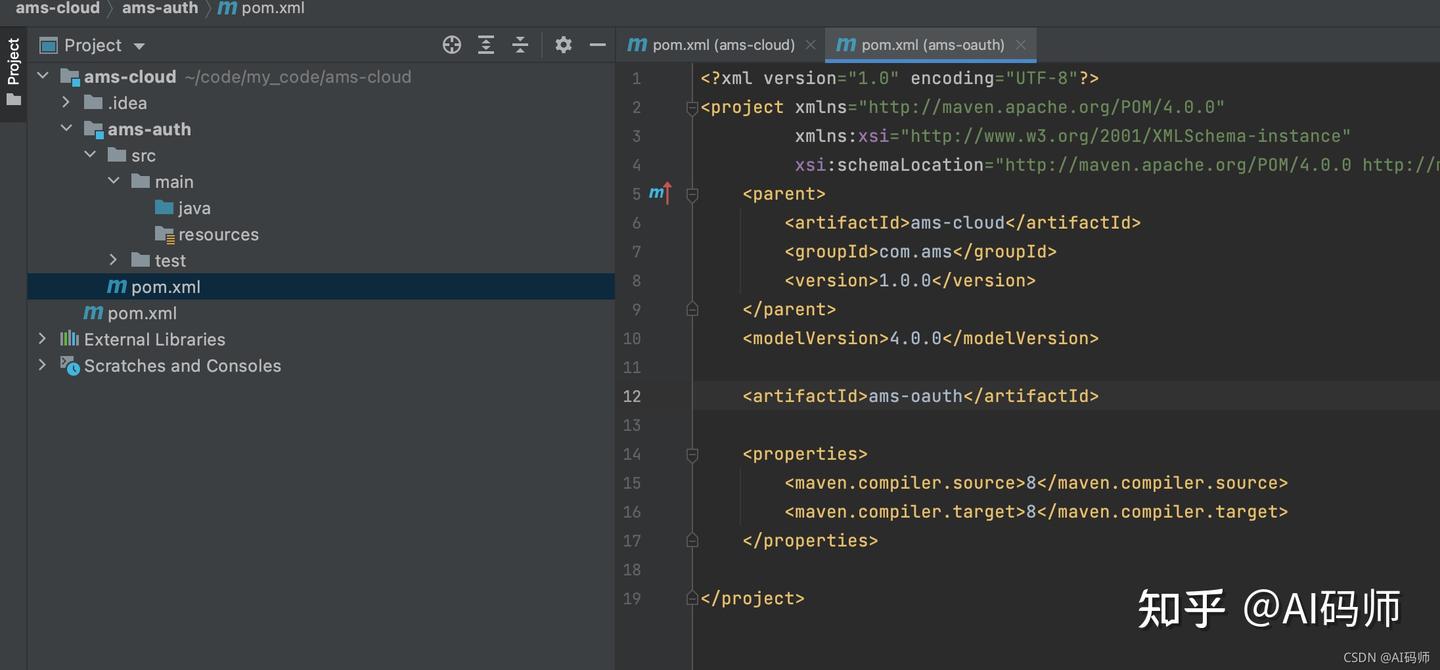Click the Expand All icon in Project toolbar

tap(486, 45)
